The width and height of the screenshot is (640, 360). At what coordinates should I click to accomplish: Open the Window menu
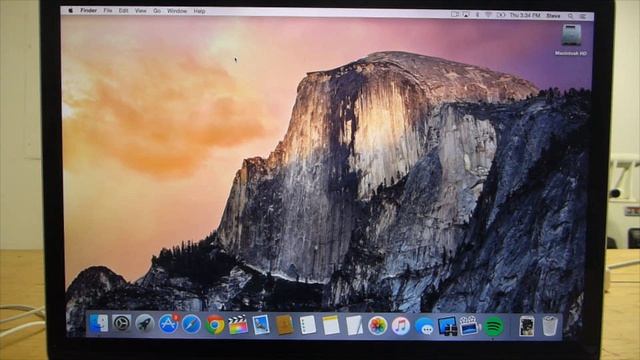(177, 11)
